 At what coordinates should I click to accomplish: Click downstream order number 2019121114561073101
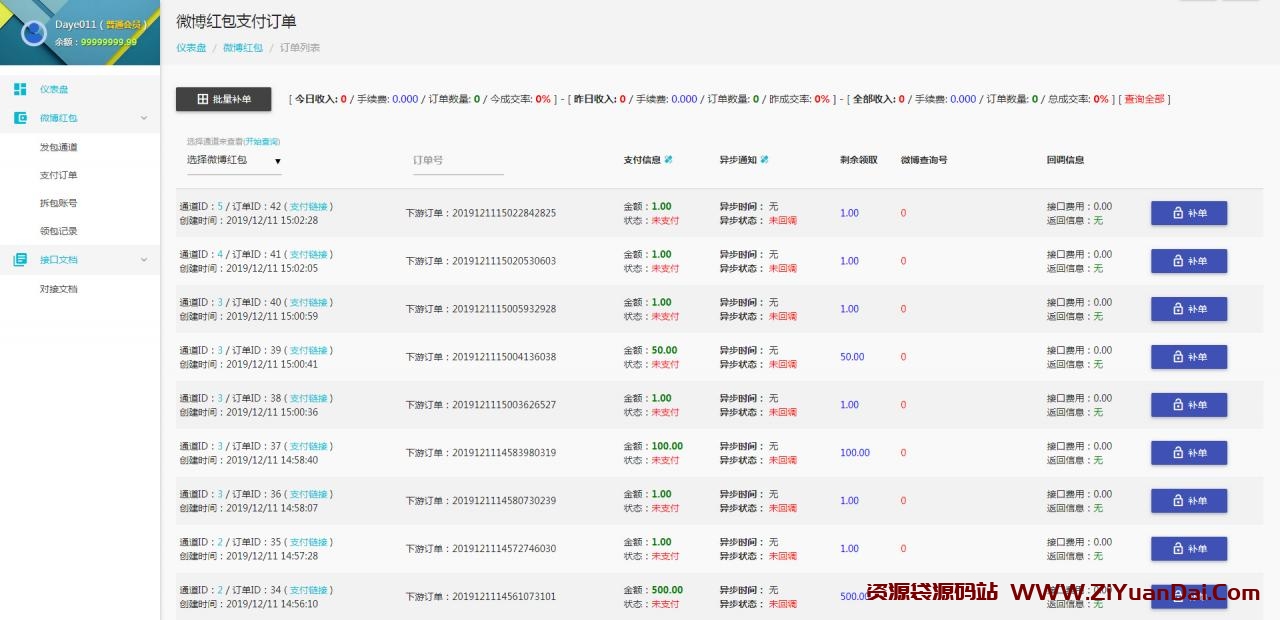click(x=504, y=597)
